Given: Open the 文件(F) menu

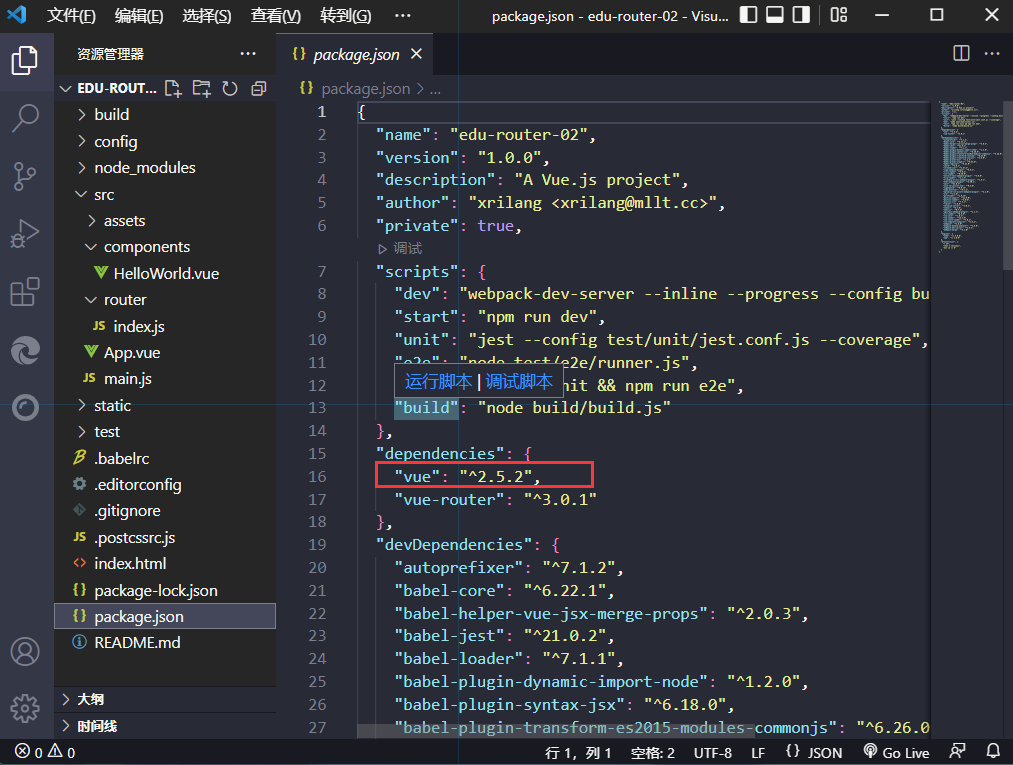Looking at the screenshot, I should (72, 16).
